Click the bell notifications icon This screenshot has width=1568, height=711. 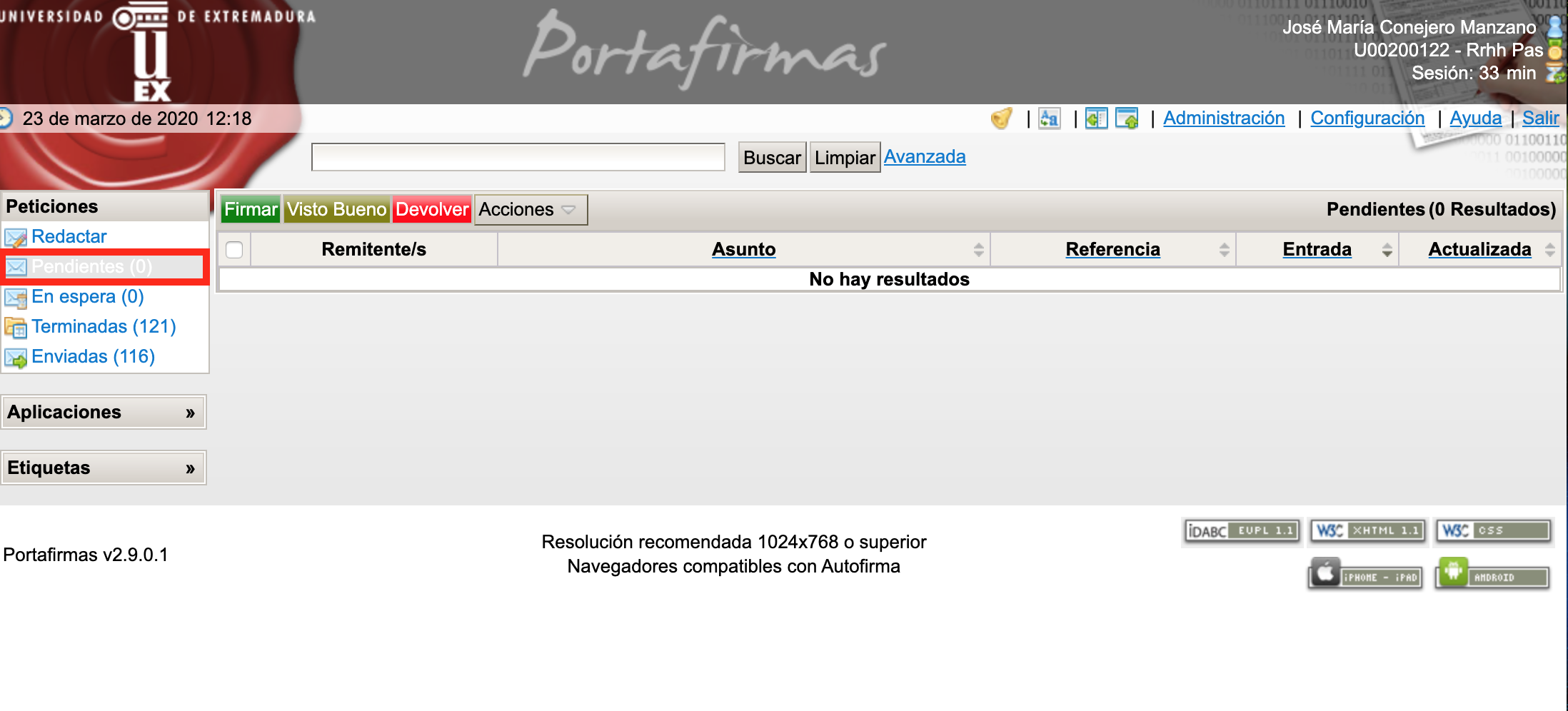pos(1001,118)
